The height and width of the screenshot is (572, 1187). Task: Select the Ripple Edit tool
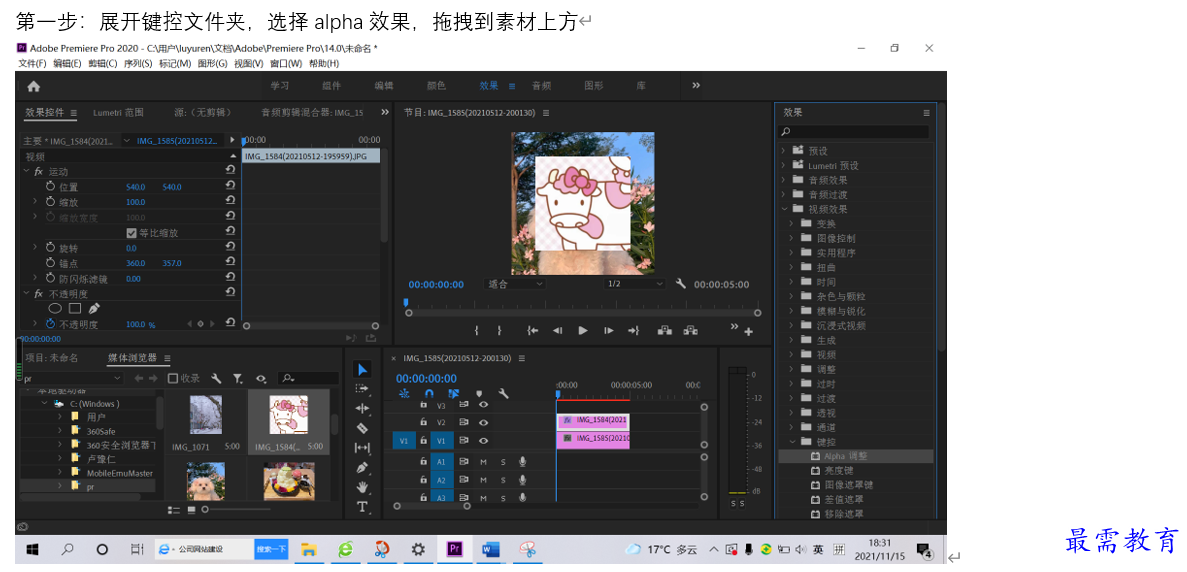tap(363, 409)
